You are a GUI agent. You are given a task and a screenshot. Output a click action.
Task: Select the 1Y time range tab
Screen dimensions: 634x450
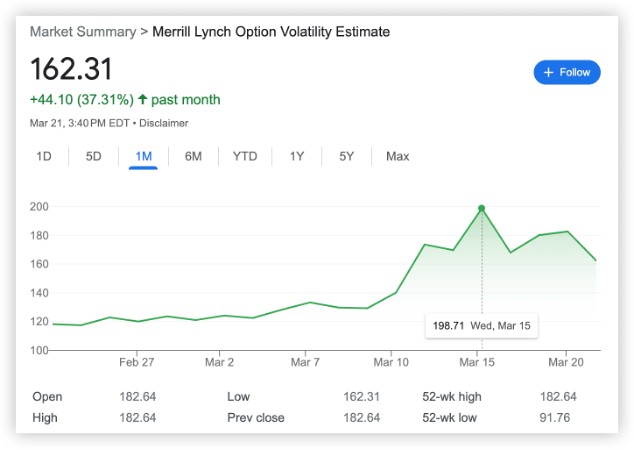(x=297, y=156)
